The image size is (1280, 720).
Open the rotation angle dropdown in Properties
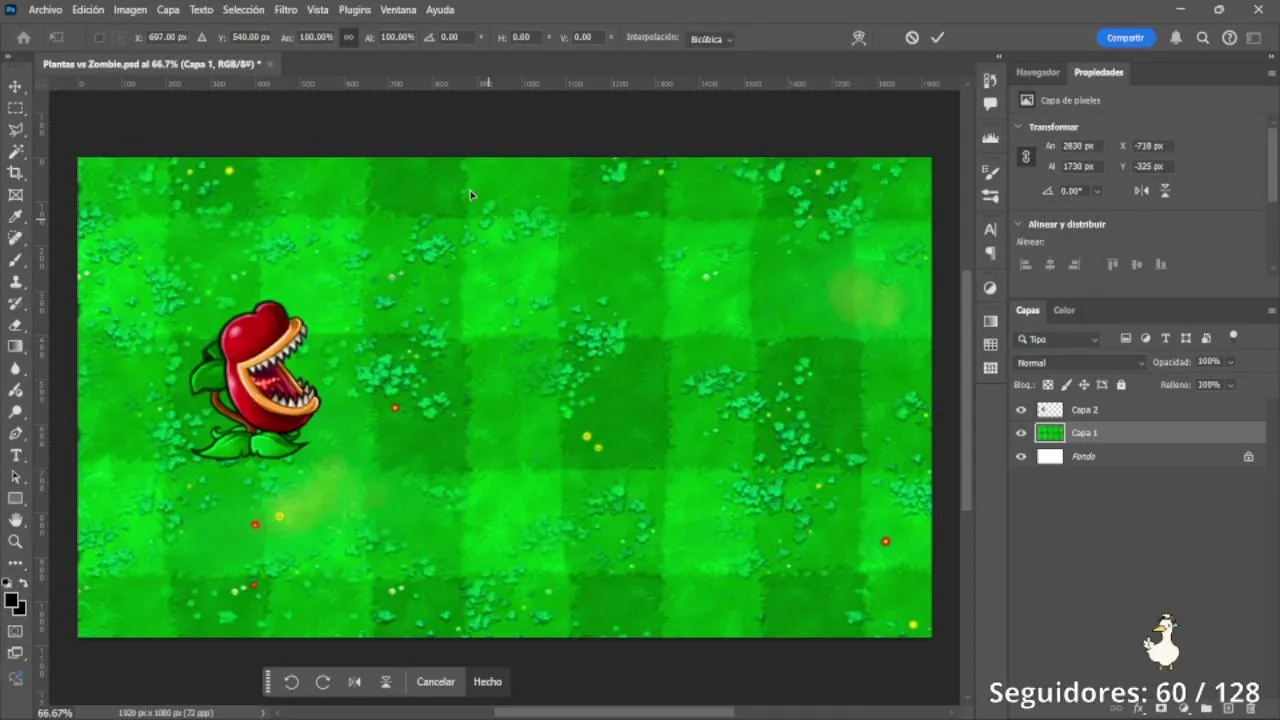point(1097,191)
